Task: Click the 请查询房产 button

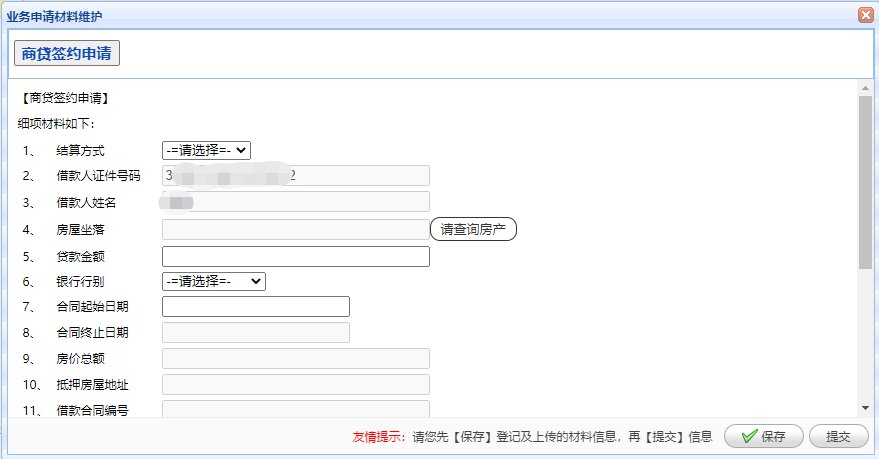Action: [x=473, y=229]
